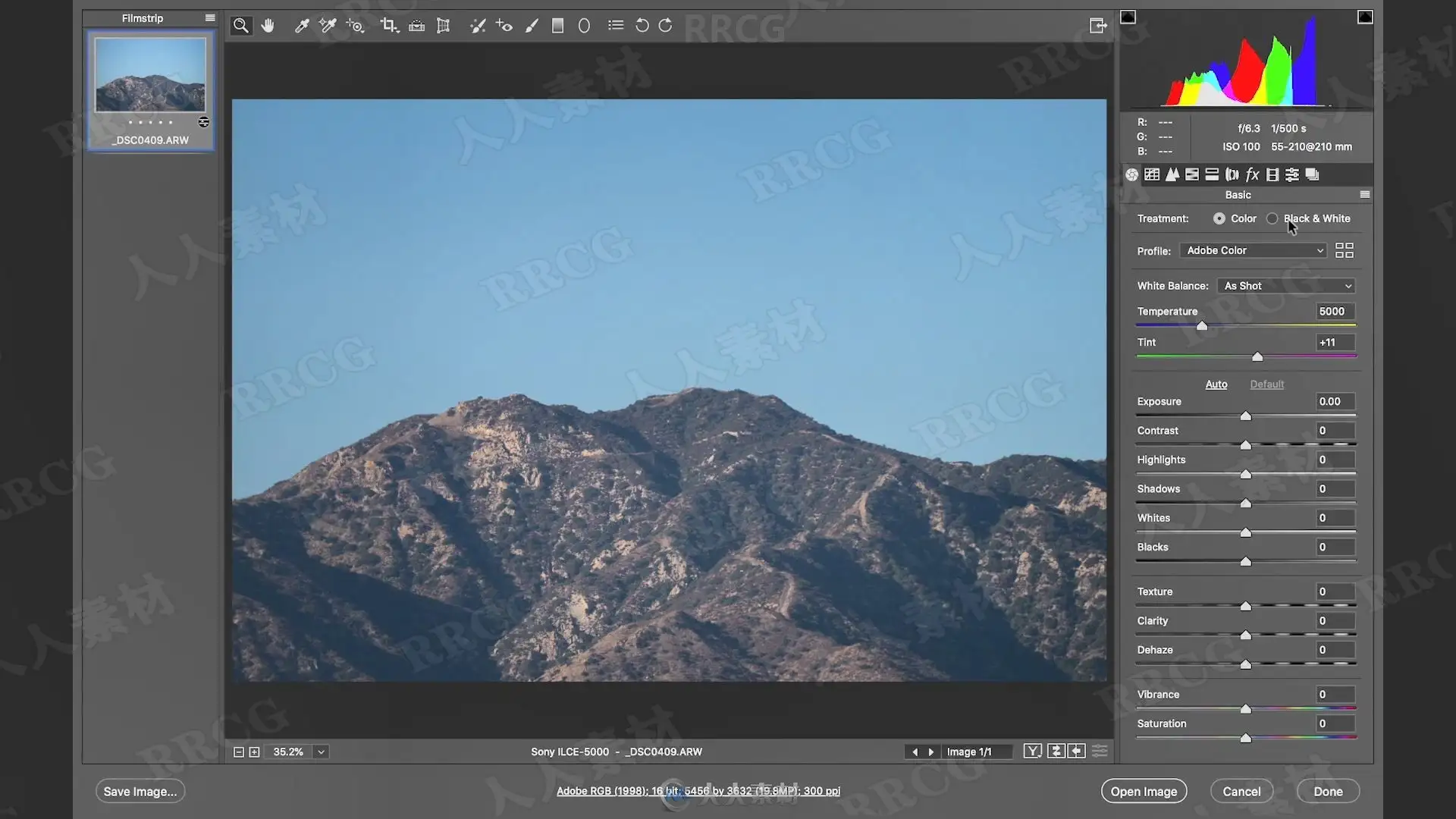This screenshot has height=819, width=1456.
Task: Switch to the Effects fx panel tab
Action: 1252,174
